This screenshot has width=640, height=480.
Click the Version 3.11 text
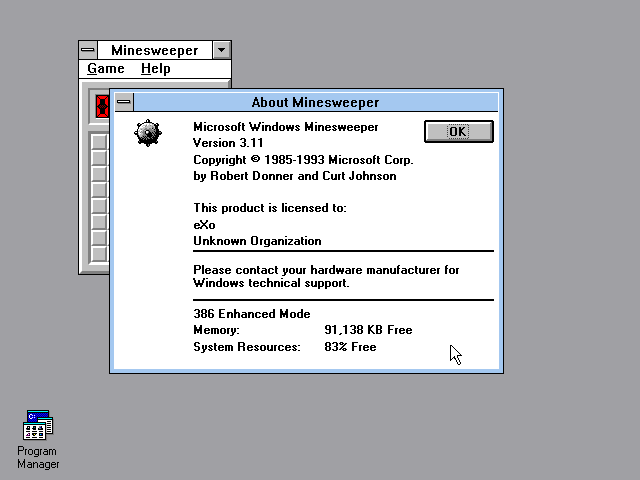coord(228,143)
